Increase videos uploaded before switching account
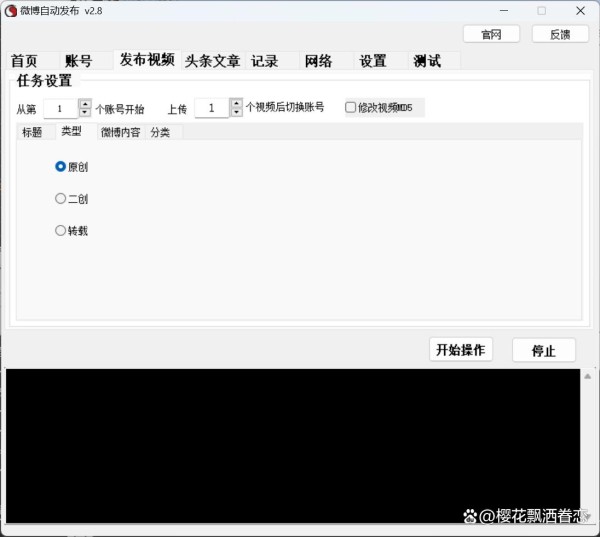Screen dimensions: 600x537 236,103
